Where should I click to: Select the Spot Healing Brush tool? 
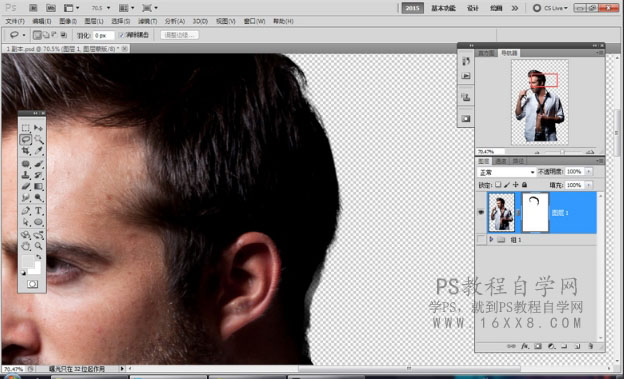[26, 164]
